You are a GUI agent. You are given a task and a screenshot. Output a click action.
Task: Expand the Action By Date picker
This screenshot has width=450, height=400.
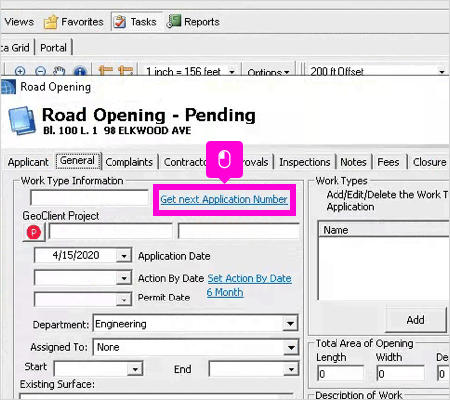(124, 278)
